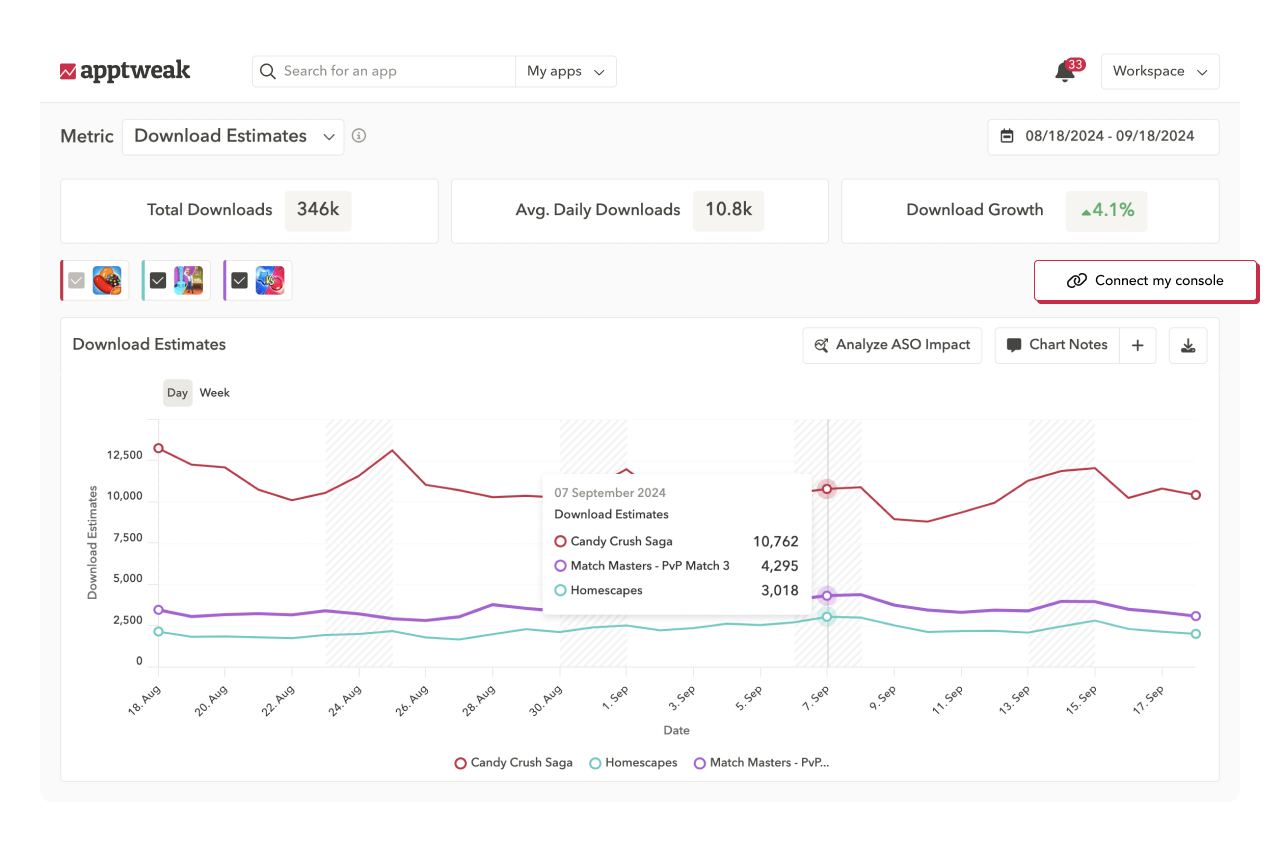Viewport: 1280px width, 842px height.
Task: Toggle the Candy Crush Saga checkbox
Action: (x=76, y=281)
